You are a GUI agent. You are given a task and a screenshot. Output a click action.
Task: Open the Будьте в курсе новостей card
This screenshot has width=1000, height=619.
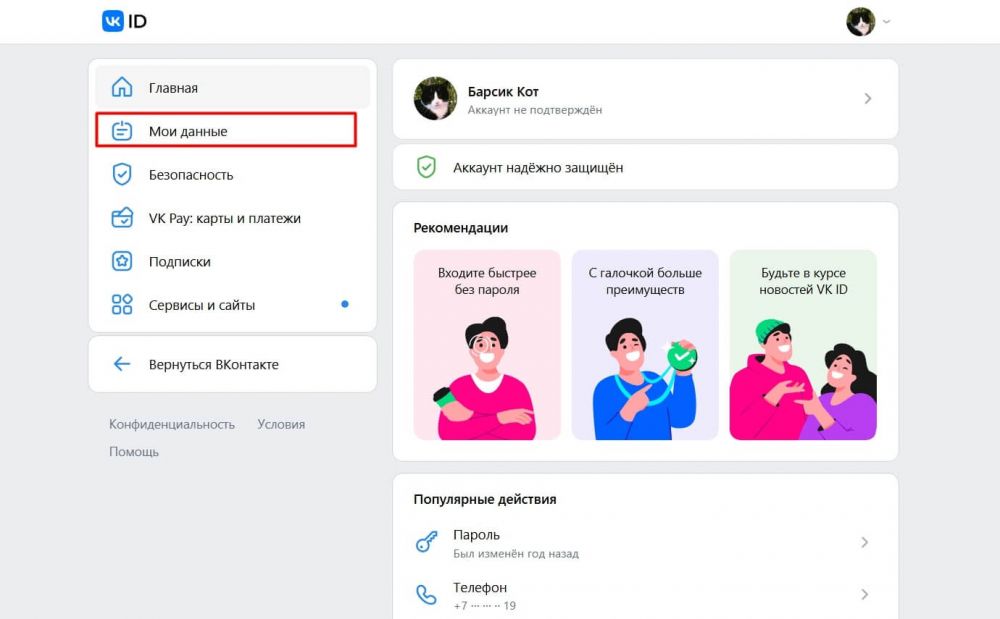click(803, 345)
